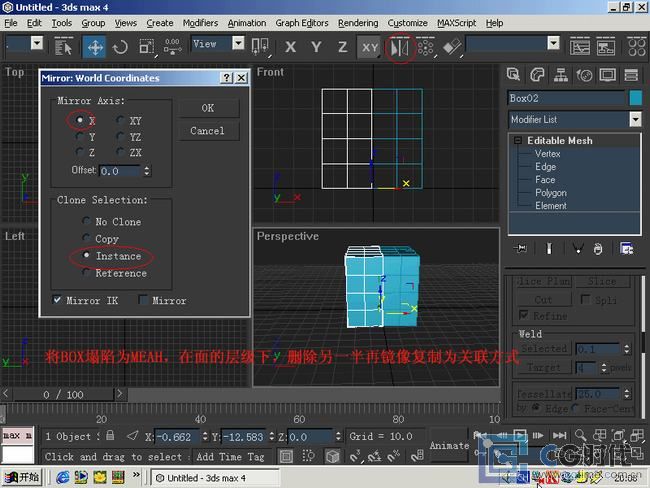Image resolution: width=650 pixels, height=488 pixels.
Task: Select ZX mirror axis radio button
Action: 120,152
